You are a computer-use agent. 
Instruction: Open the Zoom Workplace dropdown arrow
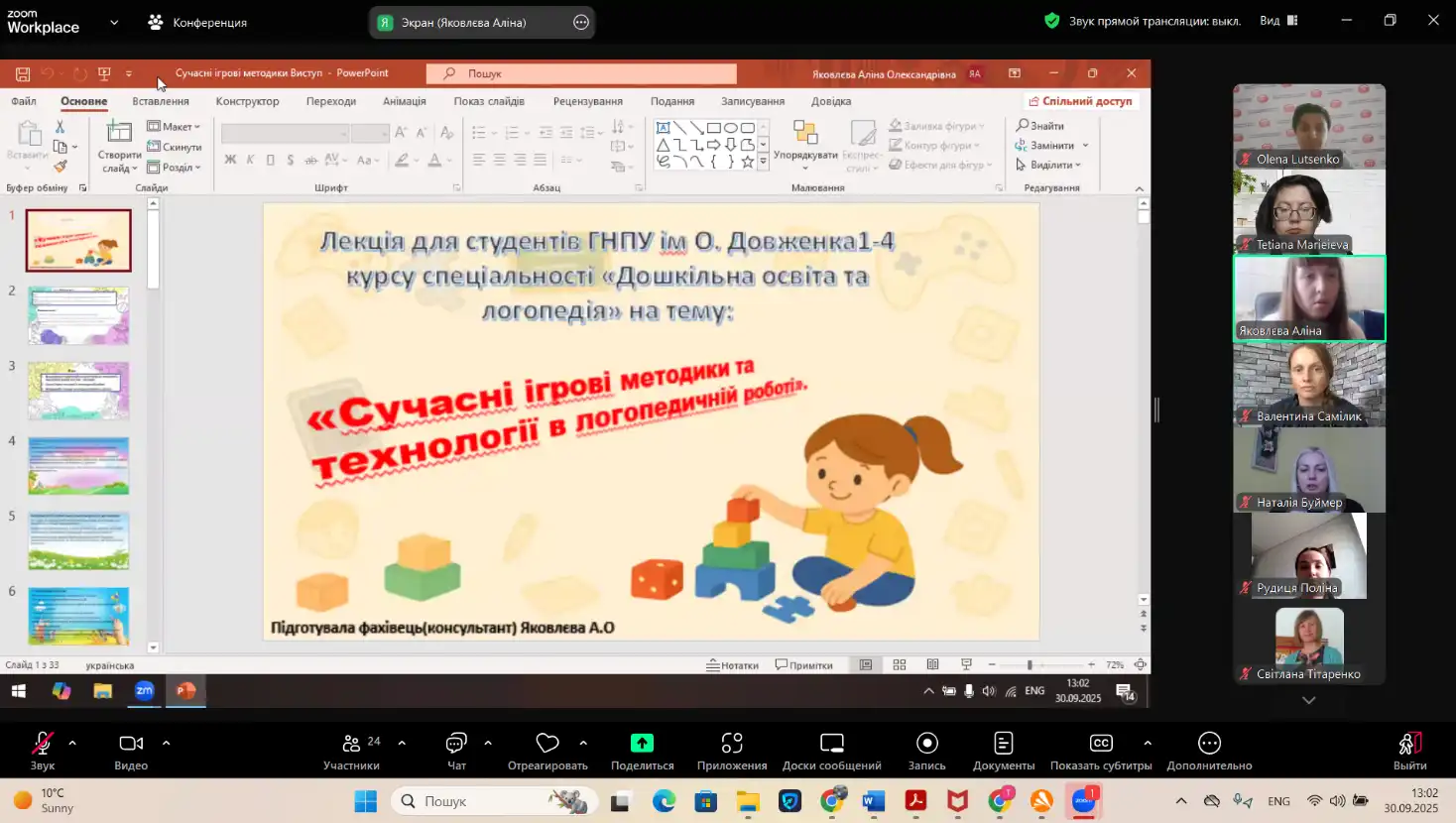click(x=114, y=22)
